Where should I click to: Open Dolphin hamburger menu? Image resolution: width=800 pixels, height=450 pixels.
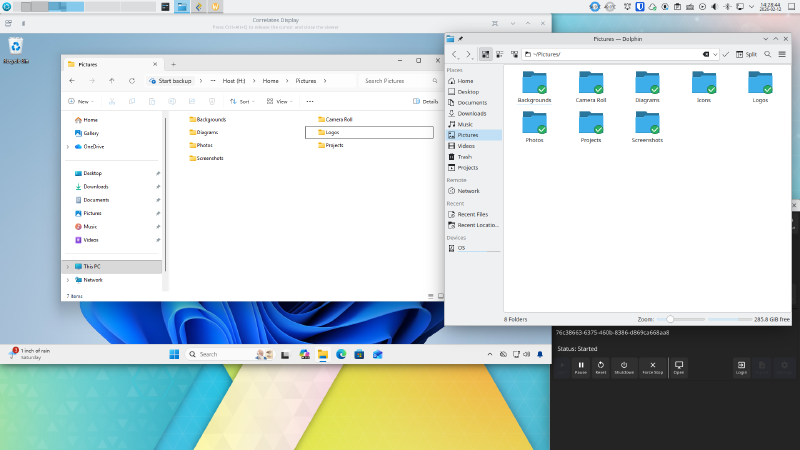point(782,54)
